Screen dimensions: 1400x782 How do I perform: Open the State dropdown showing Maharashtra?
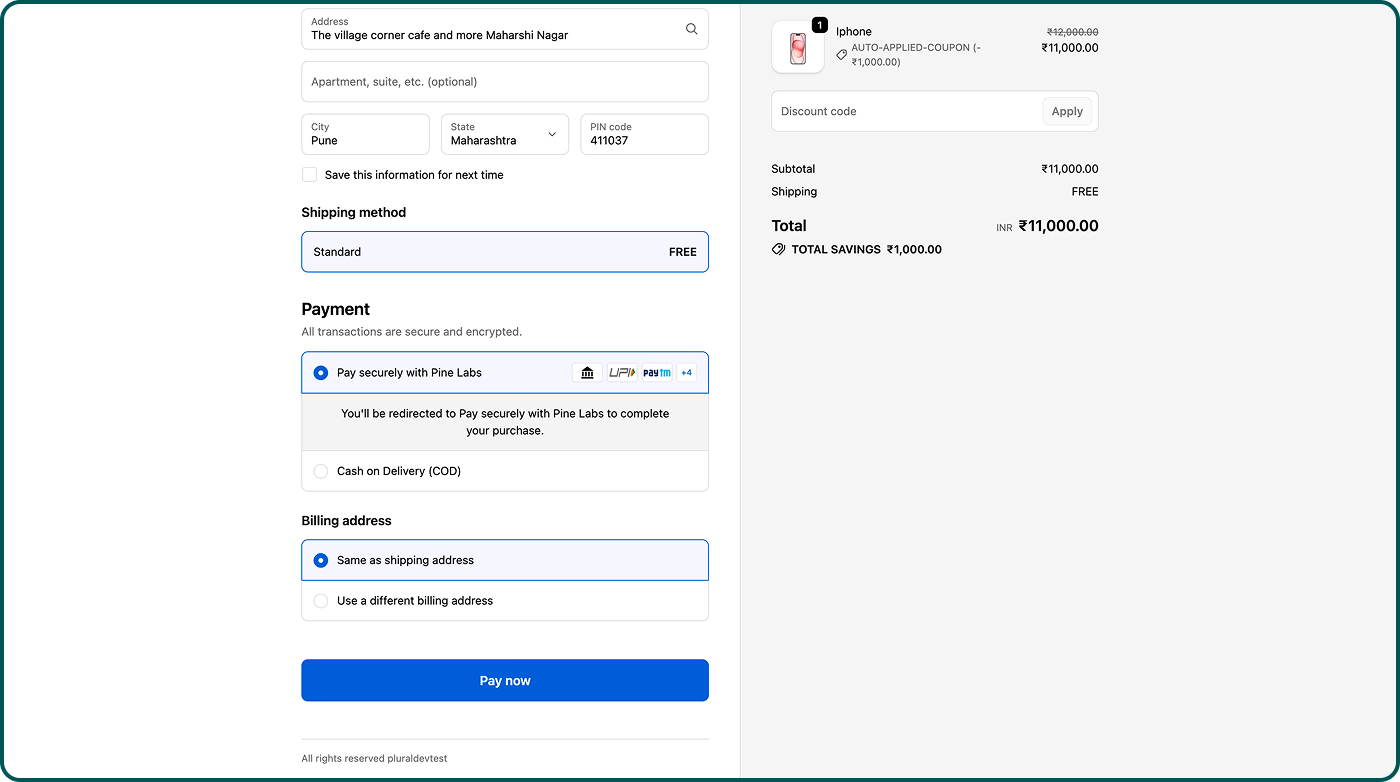[x=505, y=134]
